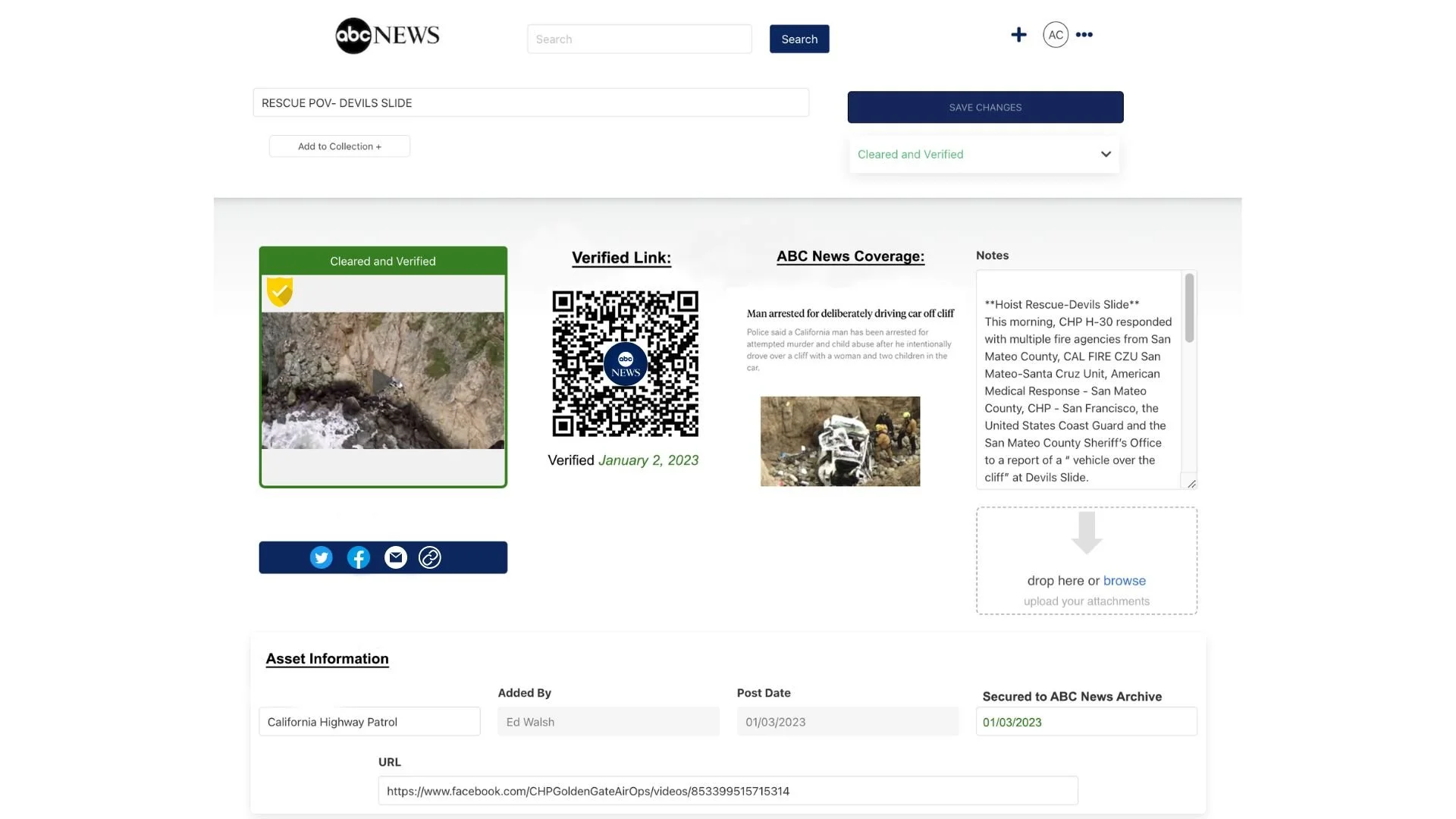The width and height of the screenshot is (1456, 819).
Task: Click the browse upload link
Action: (x=1124, y=581)
